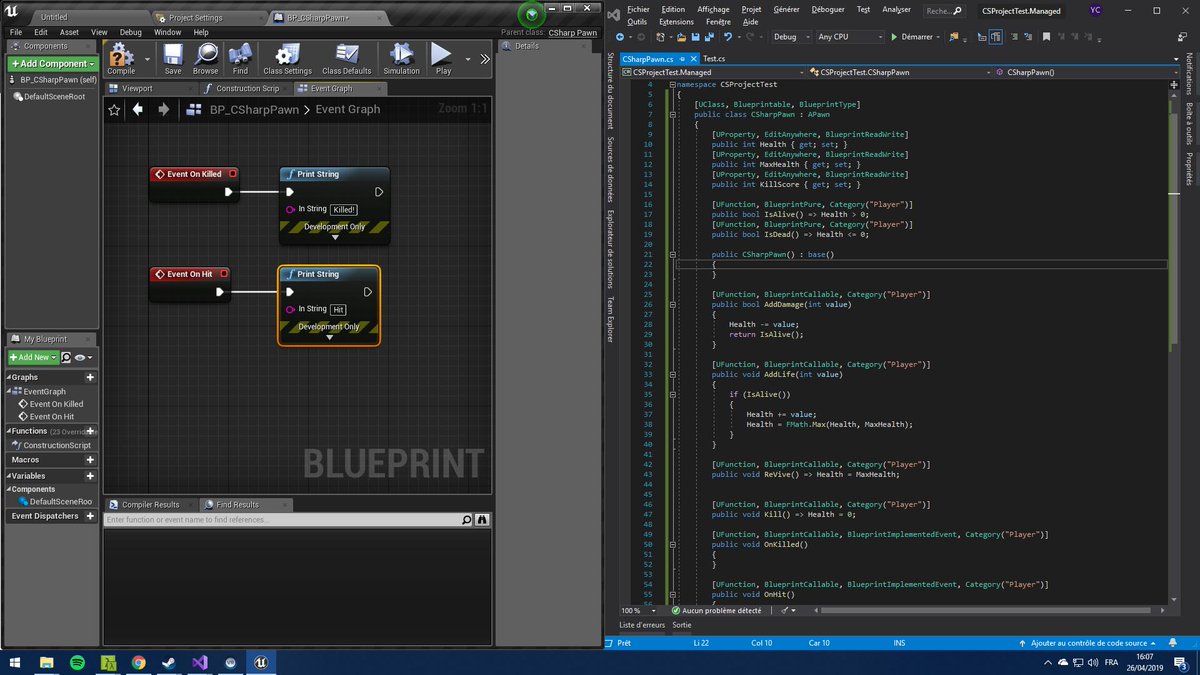Add a new graph with Graphs plus button
The height and width of the screenshot is (675, 1200).
click(90, 377)
